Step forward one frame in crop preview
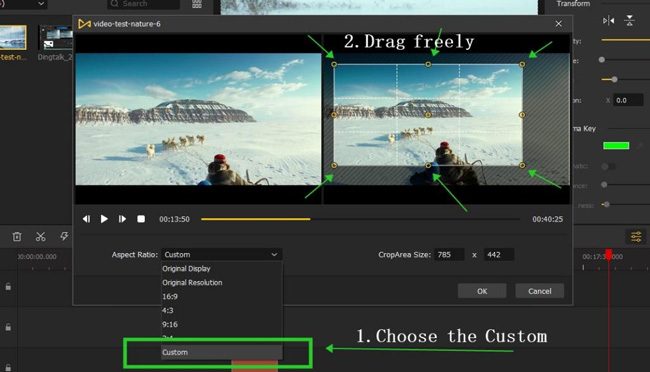This screenshot has width=650, height=372. pyautogui.click(x=122, y=219)
